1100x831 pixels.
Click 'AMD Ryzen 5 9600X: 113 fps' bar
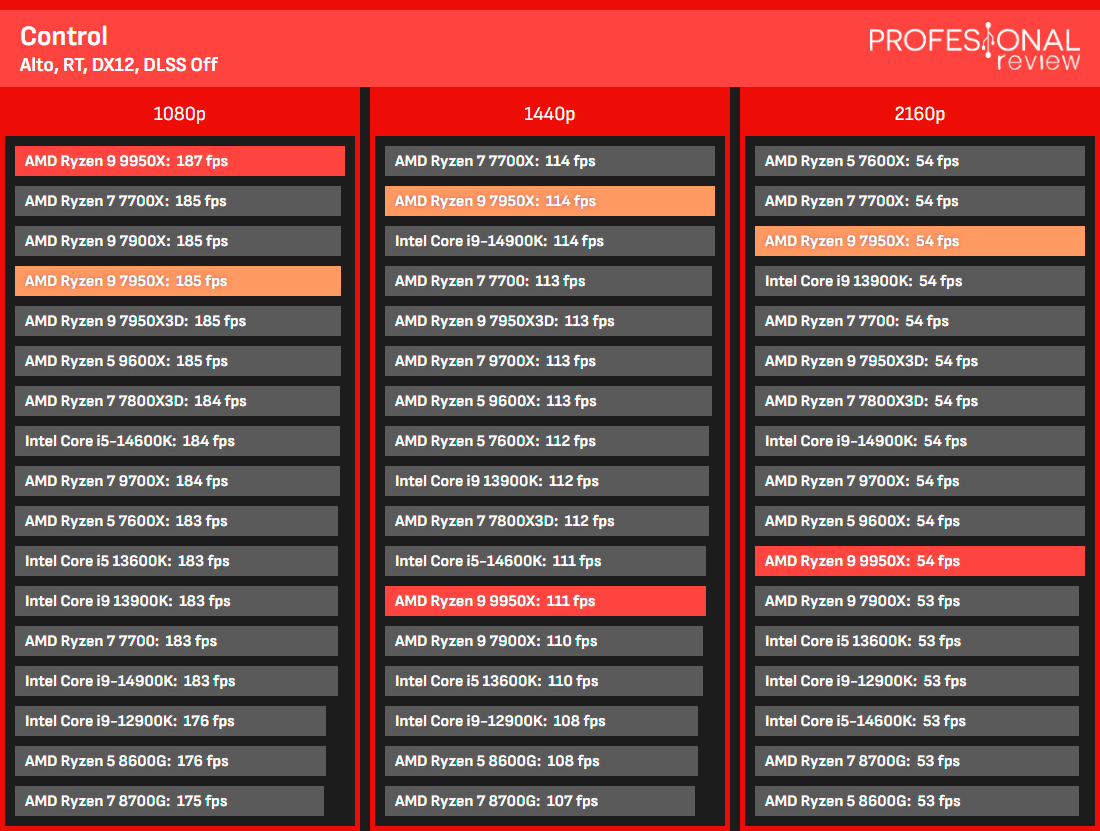click(549, 400)
